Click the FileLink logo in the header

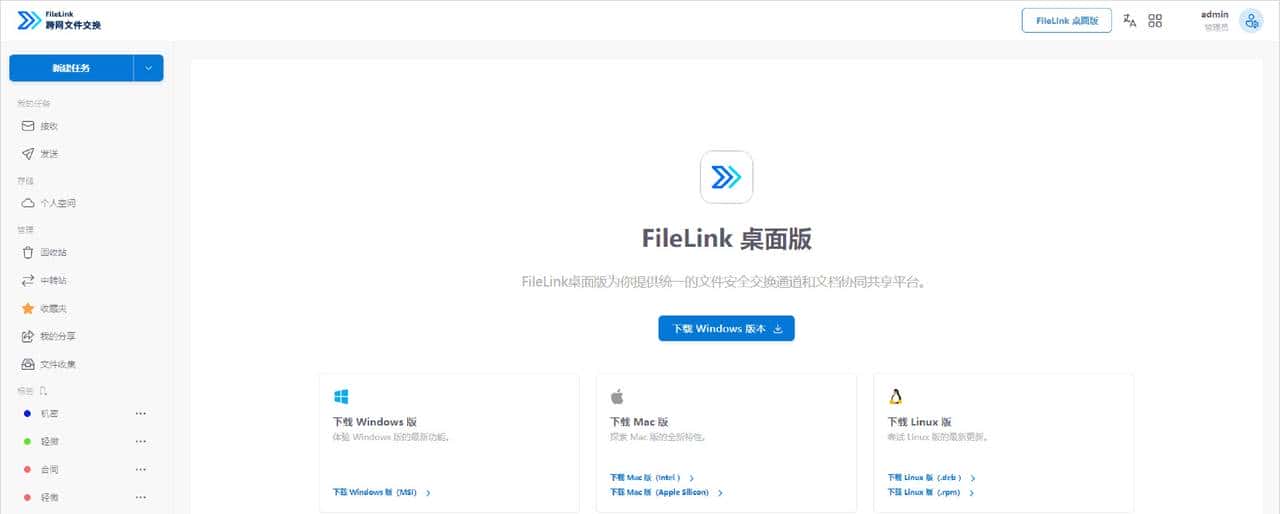click(59, 20)
